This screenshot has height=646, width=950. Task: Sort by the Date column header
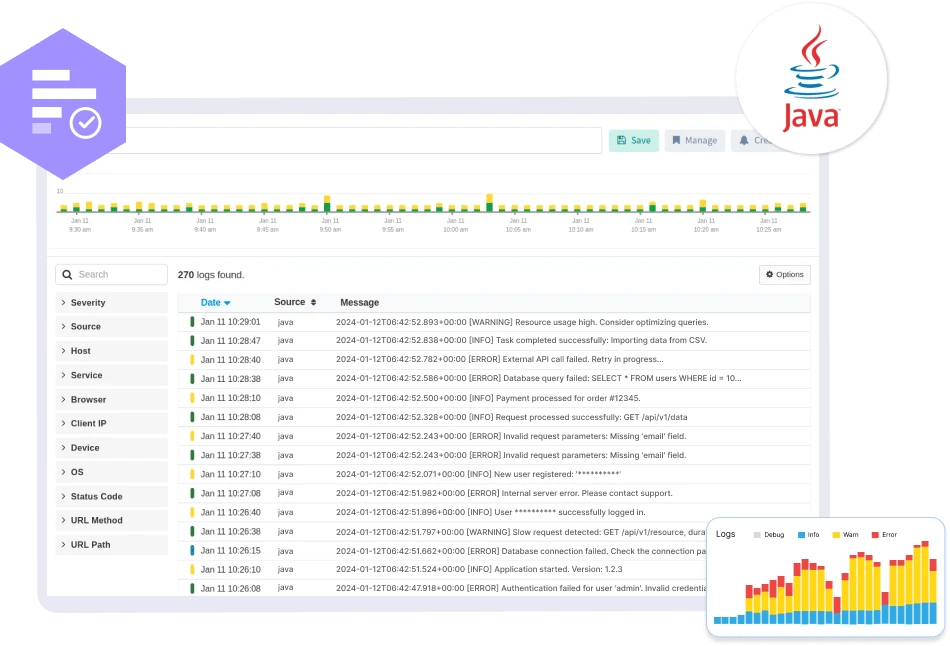(215, 302)
